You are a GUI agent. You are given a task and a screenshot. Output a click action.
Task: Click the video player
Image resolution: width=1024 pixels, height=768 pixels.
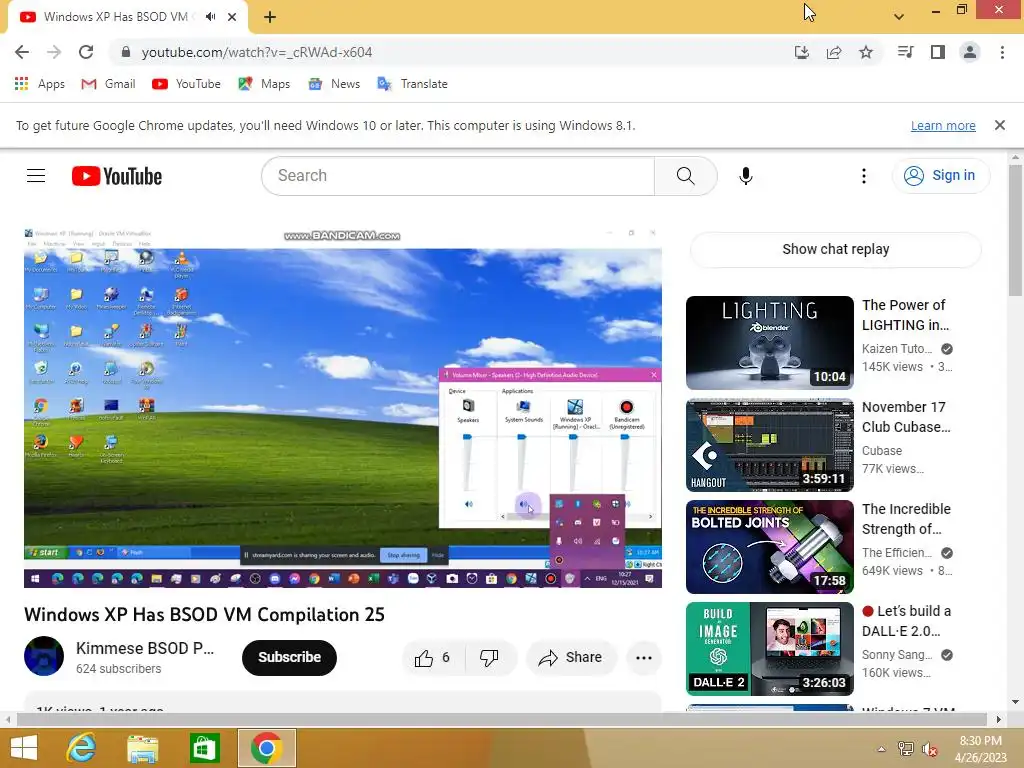(x=343, y=408)
